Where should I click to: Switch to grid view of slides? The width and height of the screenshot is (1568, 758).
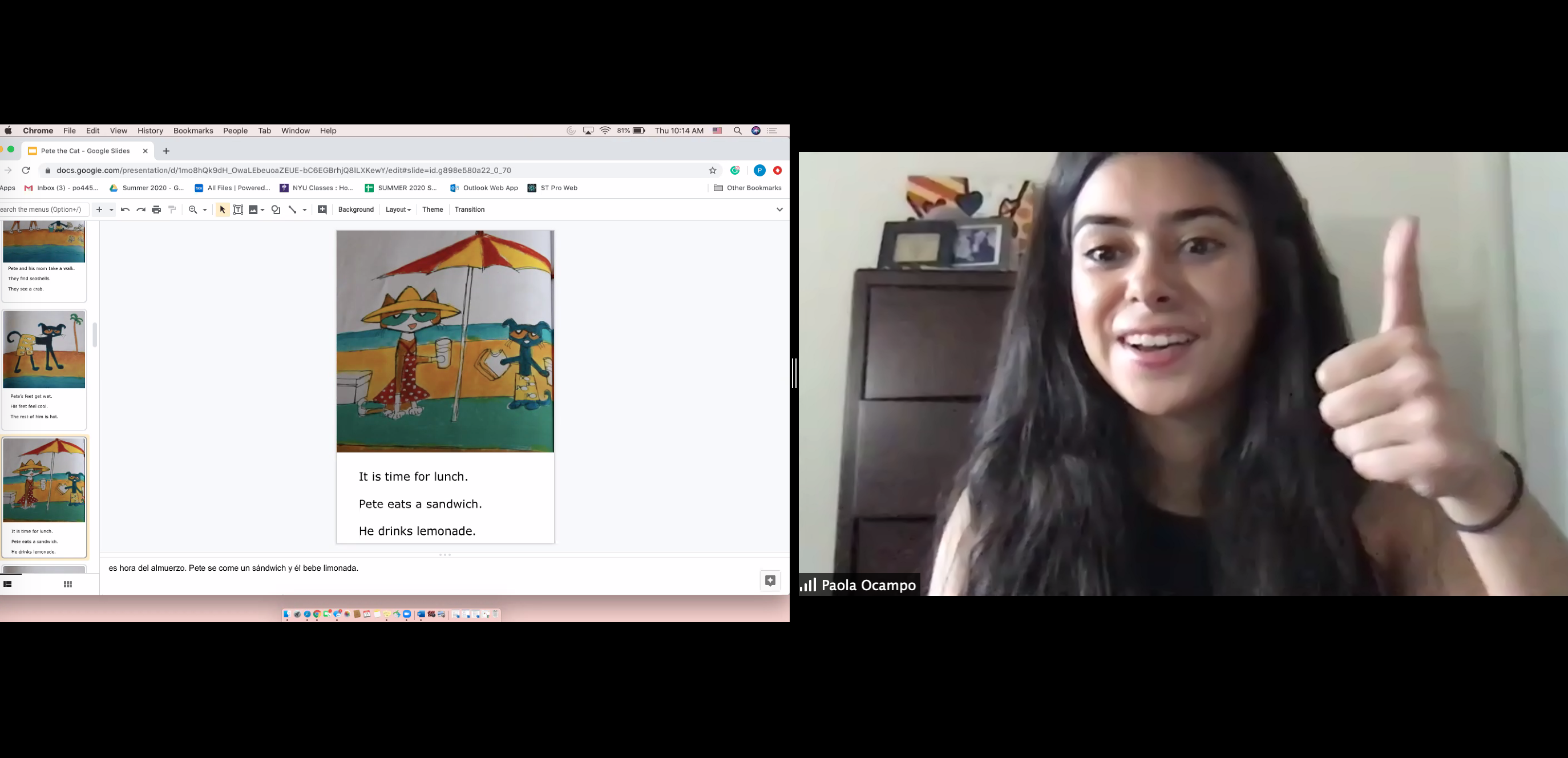(68, 584)
